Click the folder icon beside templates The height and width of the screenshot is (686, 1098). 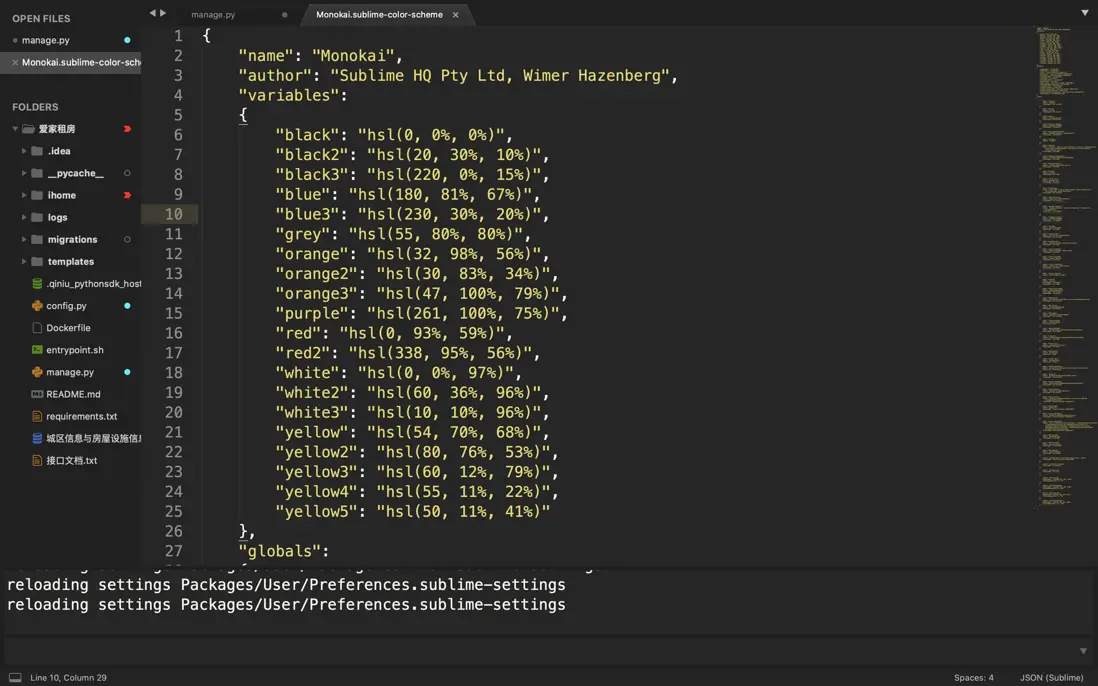click(37, 262)
